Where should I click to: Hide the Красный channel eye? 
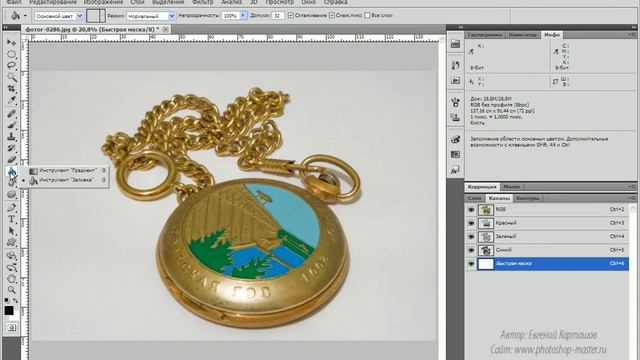click(x=471, y=223)
